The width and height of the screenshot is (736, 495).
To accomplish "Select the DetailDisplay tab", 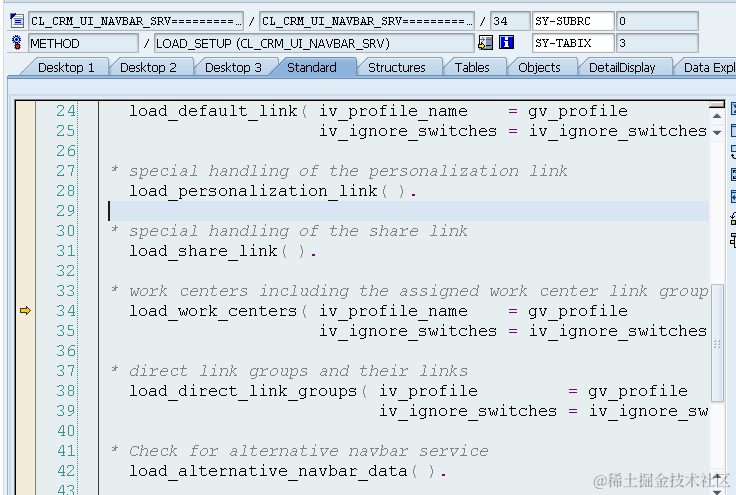I will pyautogui.click(x=622, y=68).
